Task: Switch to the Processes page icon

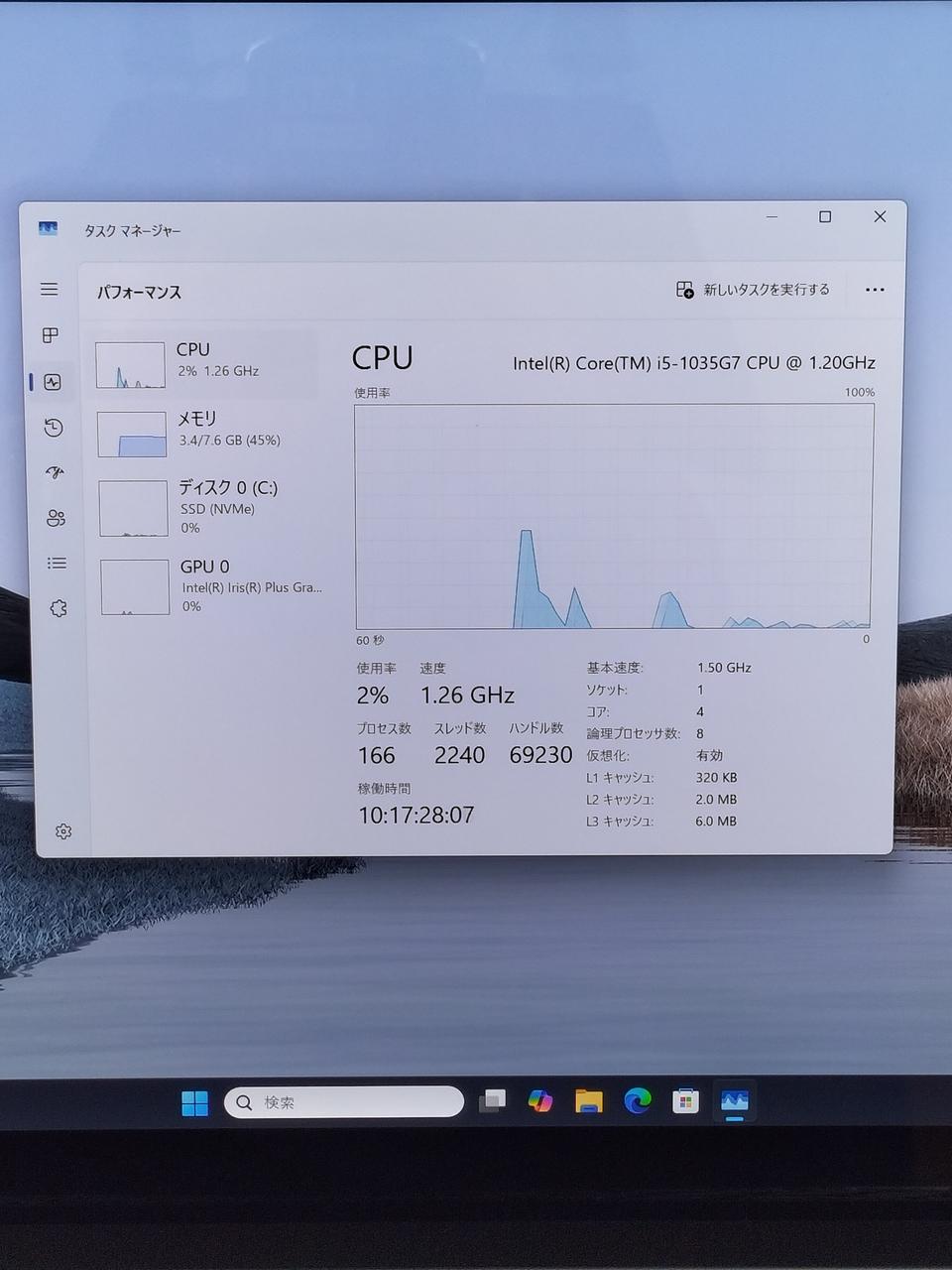Action: click(x=51, y=335)
